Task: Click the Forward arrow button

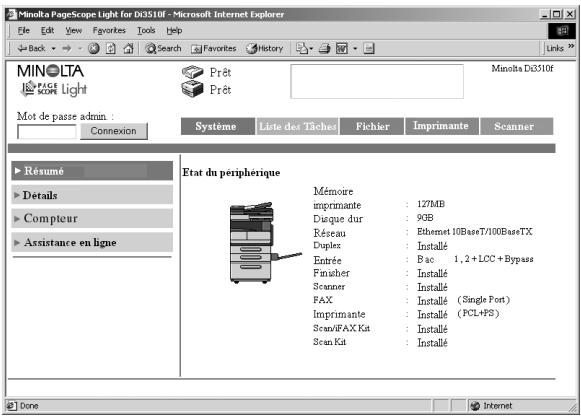Action: click(x=67, y=48)
